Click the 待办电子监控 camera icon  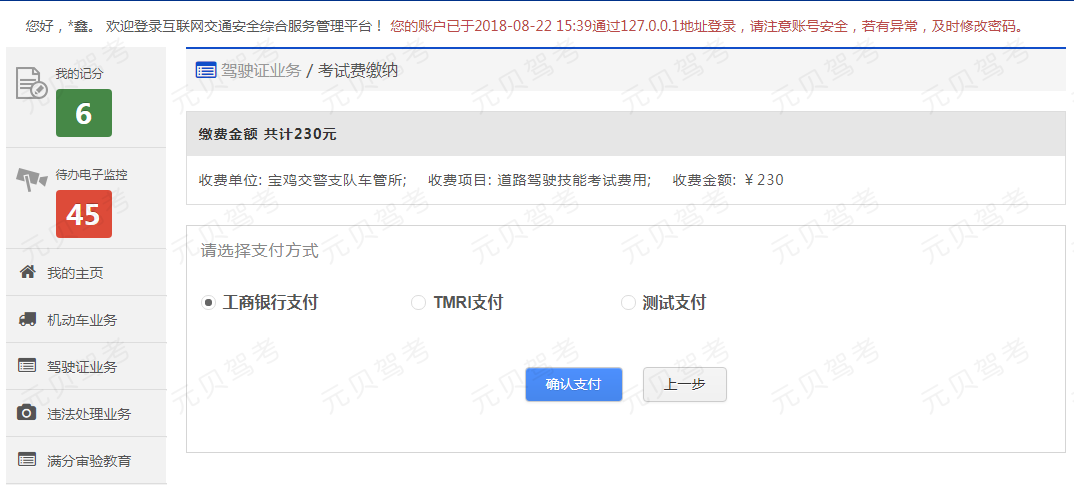pyautogui.click(x=32, y=179)
